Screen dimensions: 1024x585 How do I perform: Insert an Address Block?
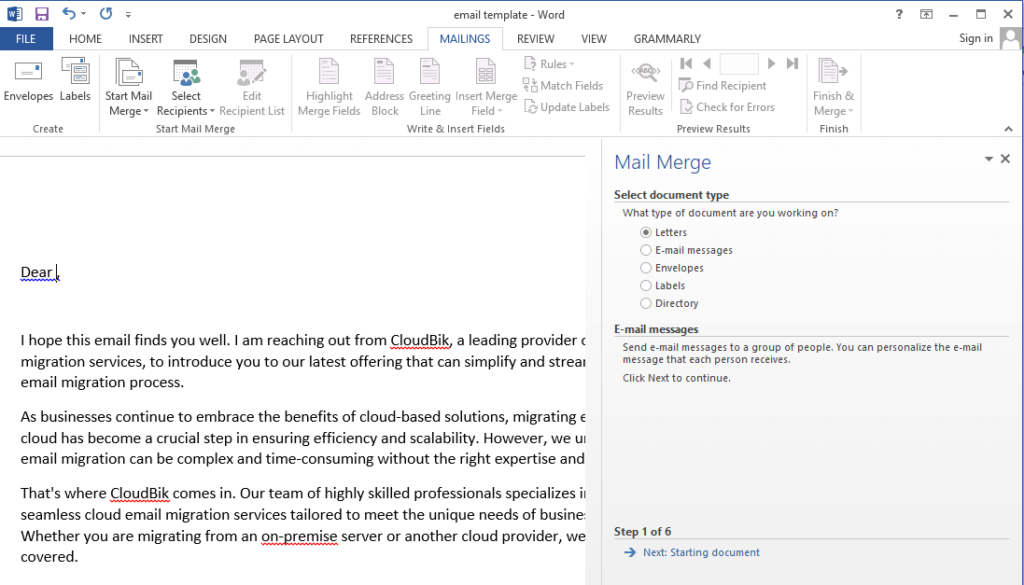click(x=384, y=85)
